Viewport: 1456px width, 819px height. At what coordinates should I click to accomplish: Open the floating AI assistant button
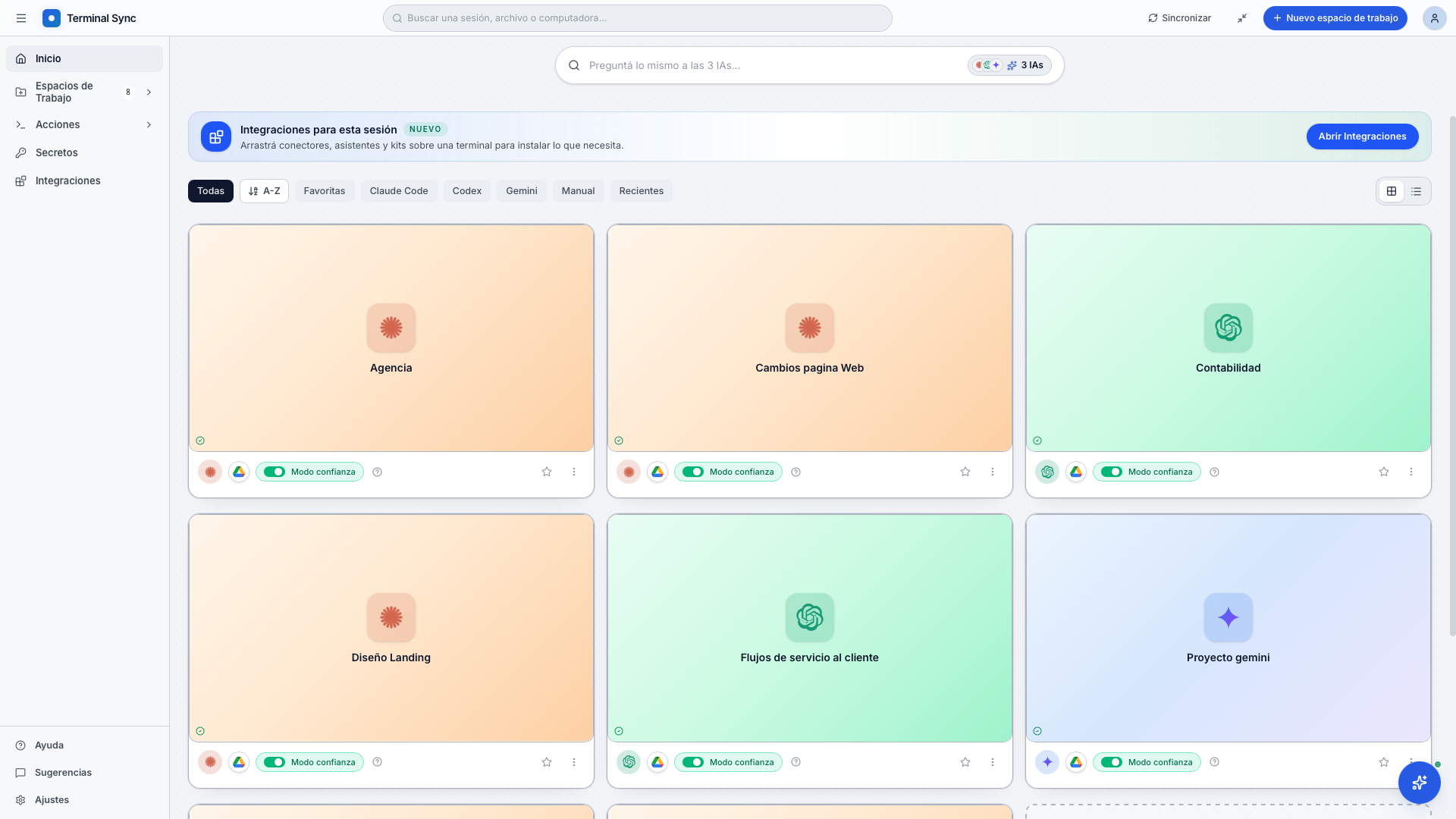click(x=1419, y=782)
